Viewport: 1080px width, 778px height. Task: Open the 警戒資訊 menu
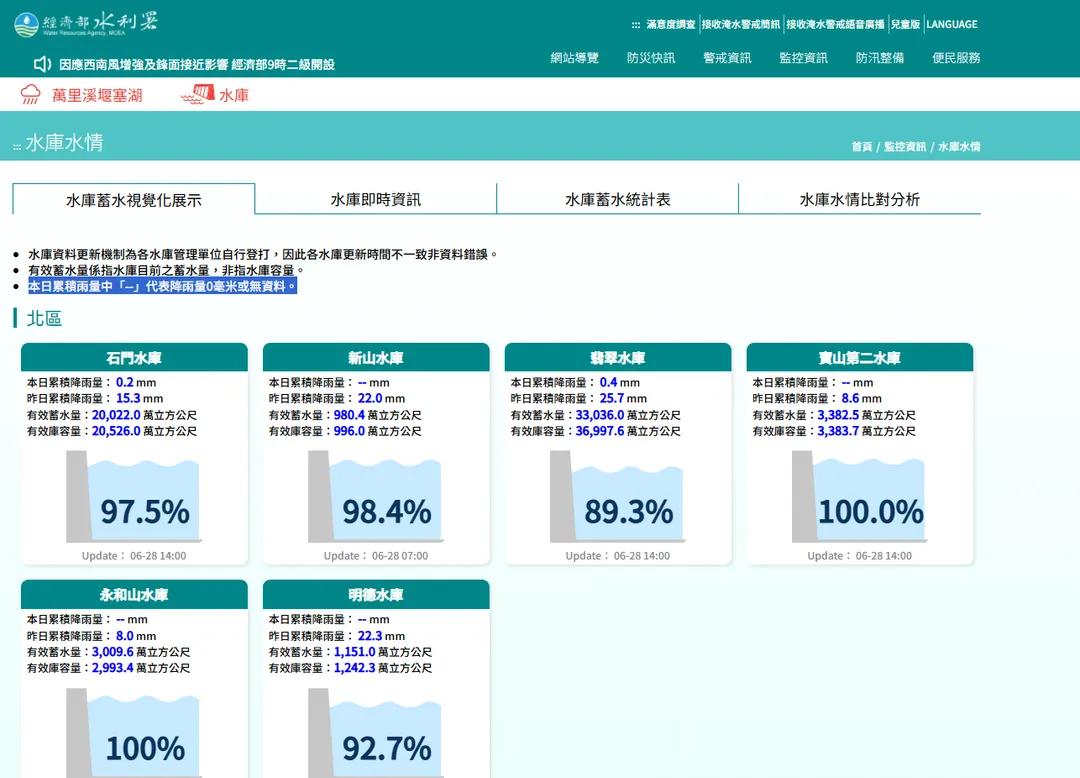pyautogui.click(x=727, y=58)
